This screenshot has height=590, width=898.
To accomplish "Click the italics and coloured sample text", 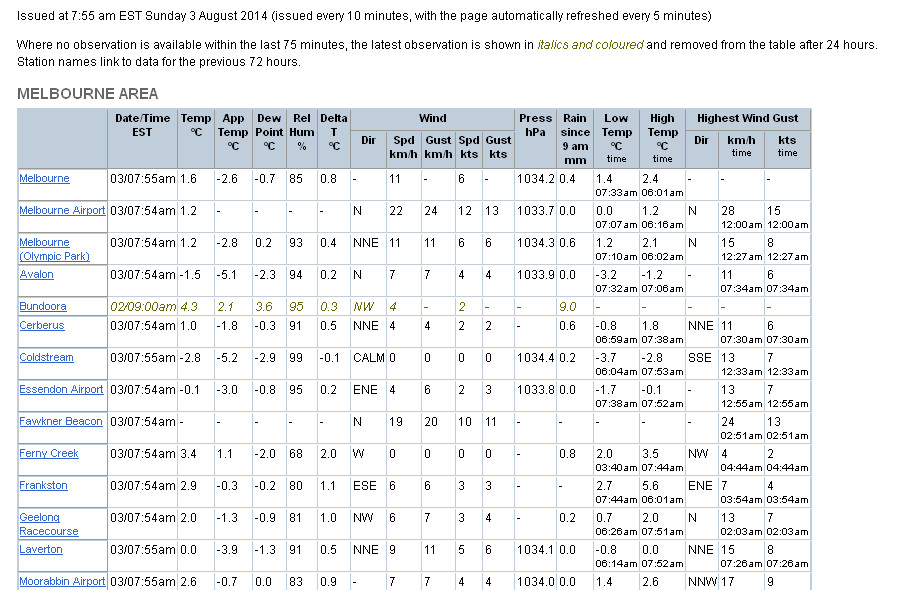I will [590, 45].
